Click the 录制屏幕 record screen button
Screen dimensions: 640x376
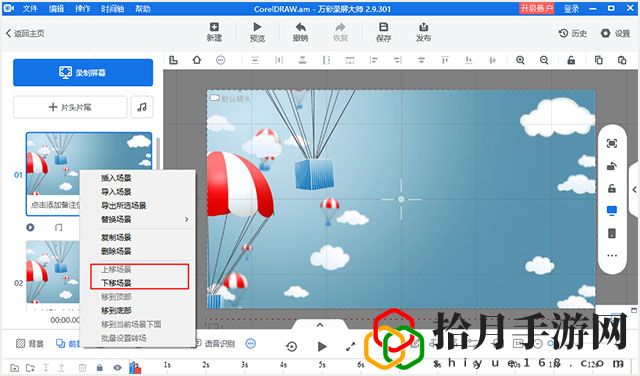(83, 72)
